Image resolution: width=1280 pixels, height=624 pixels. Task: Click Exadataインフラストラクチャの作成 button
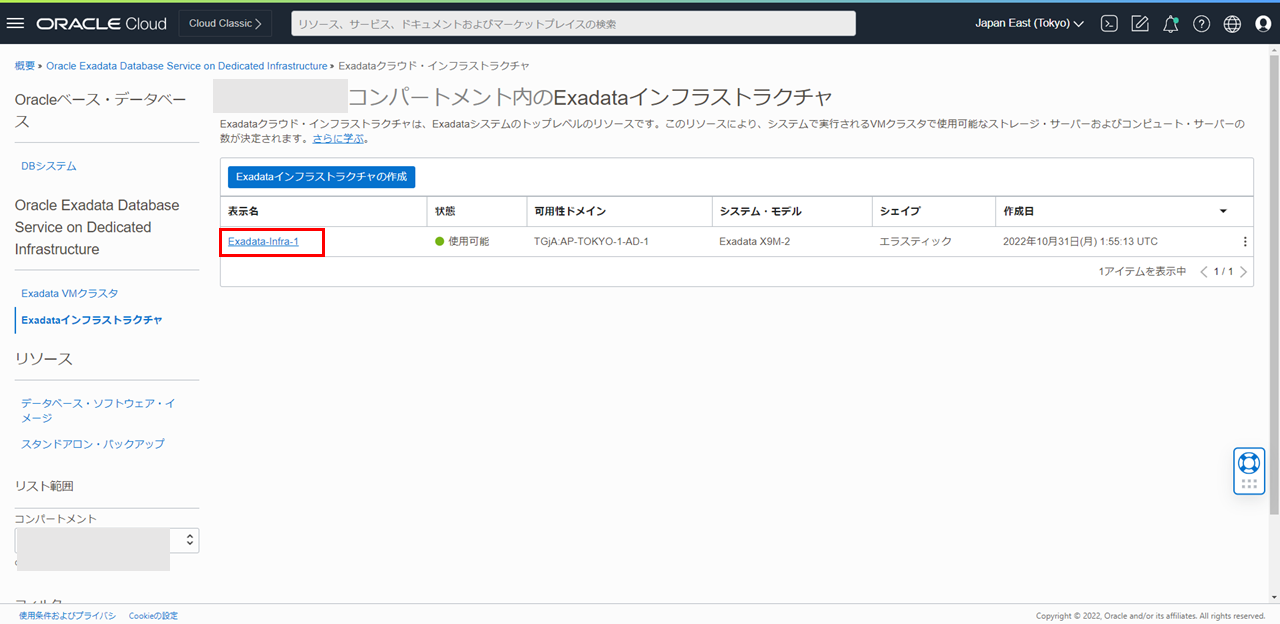(321, 177)
